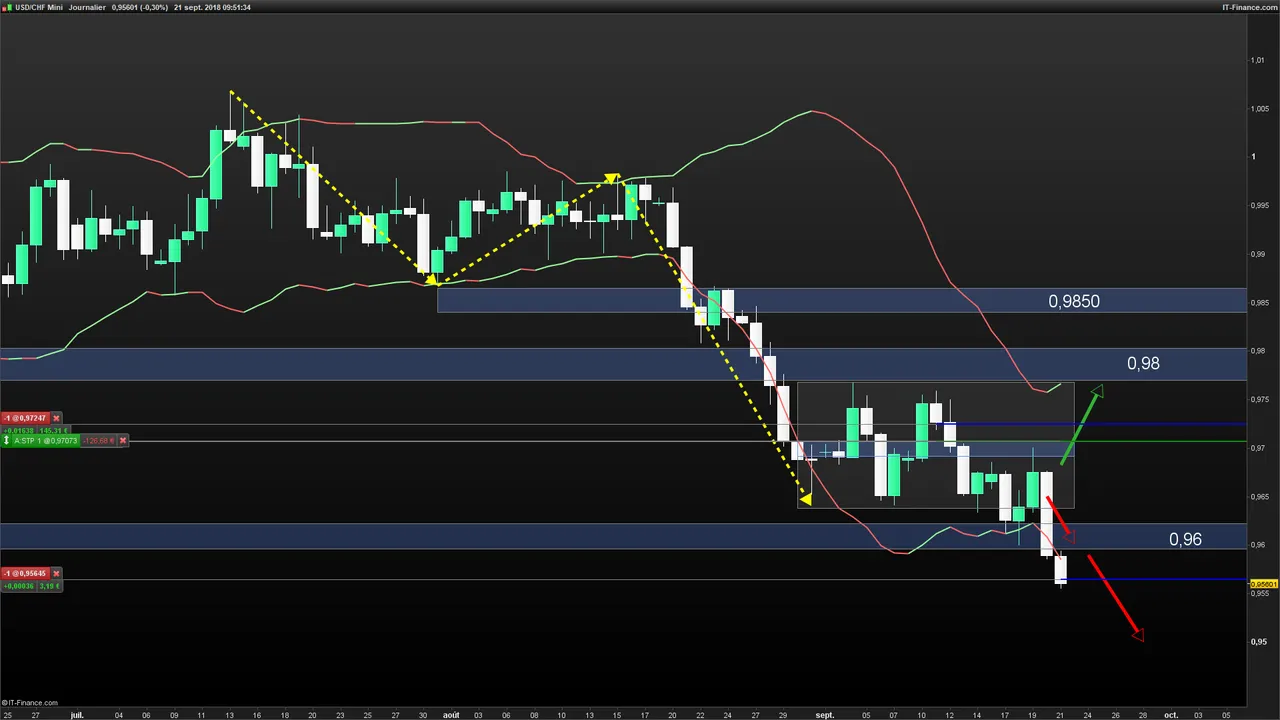Screen dimensions: 1280x720
Task: Cancel the -1 @0,97247 position with its X
Action: click(x=56, y=418)
